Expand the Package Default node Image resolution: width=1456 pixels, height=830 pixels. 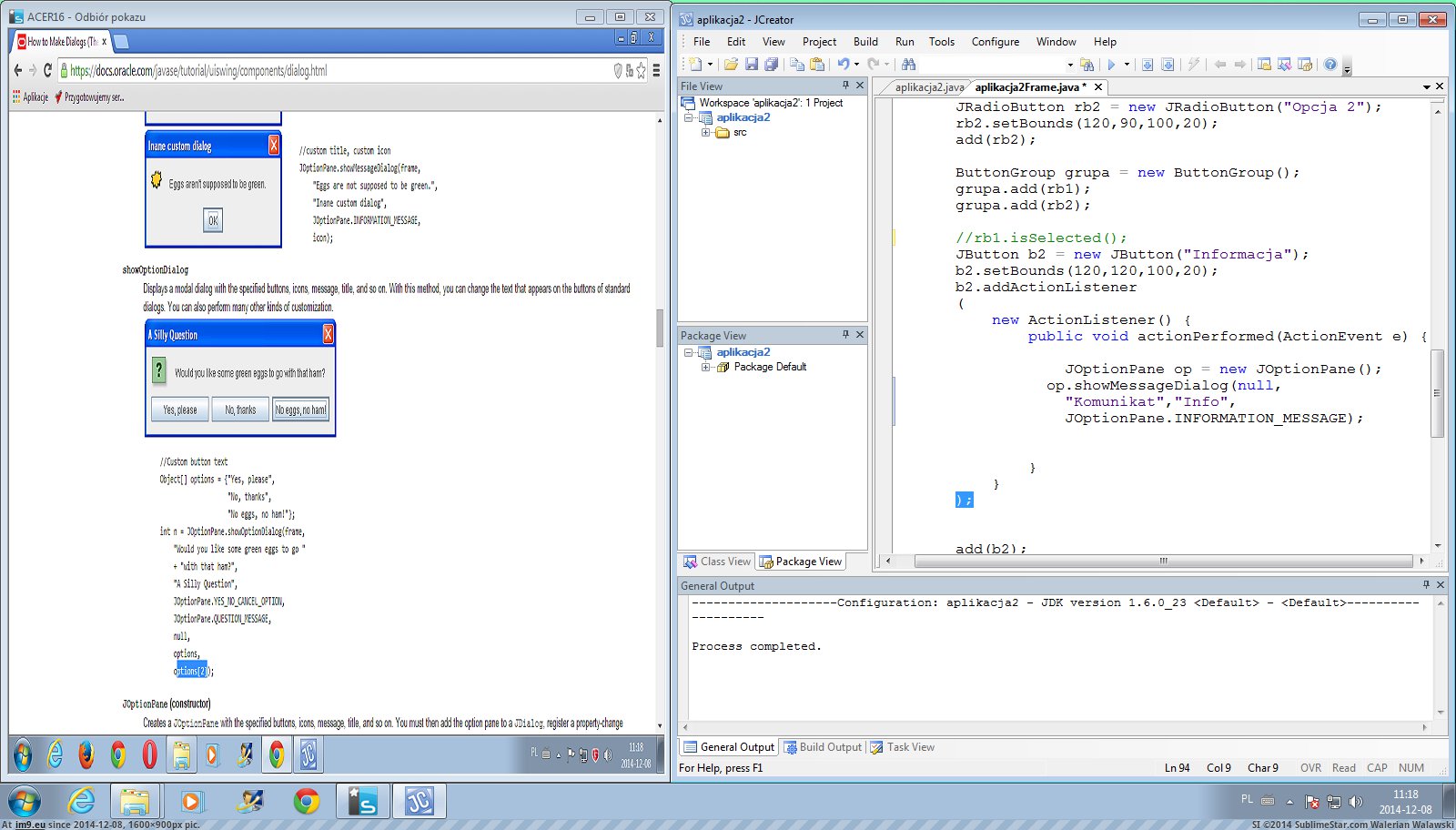[705, 367]
